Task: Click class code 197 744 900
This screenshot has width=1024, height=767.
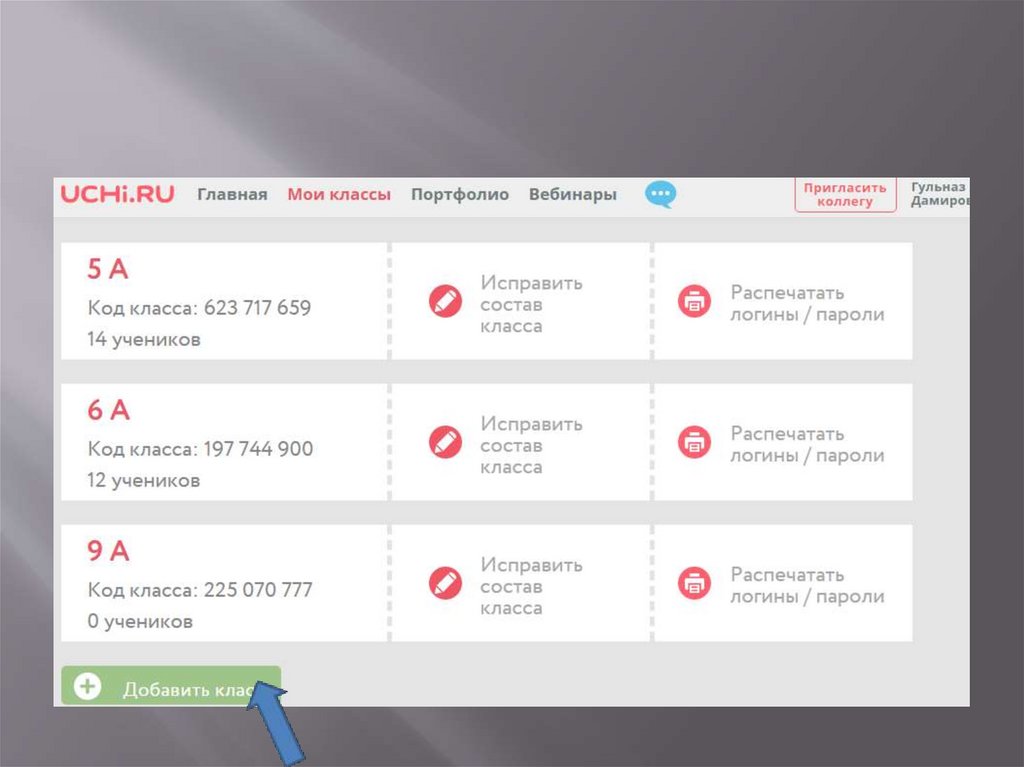Action: tap(258, 449)
